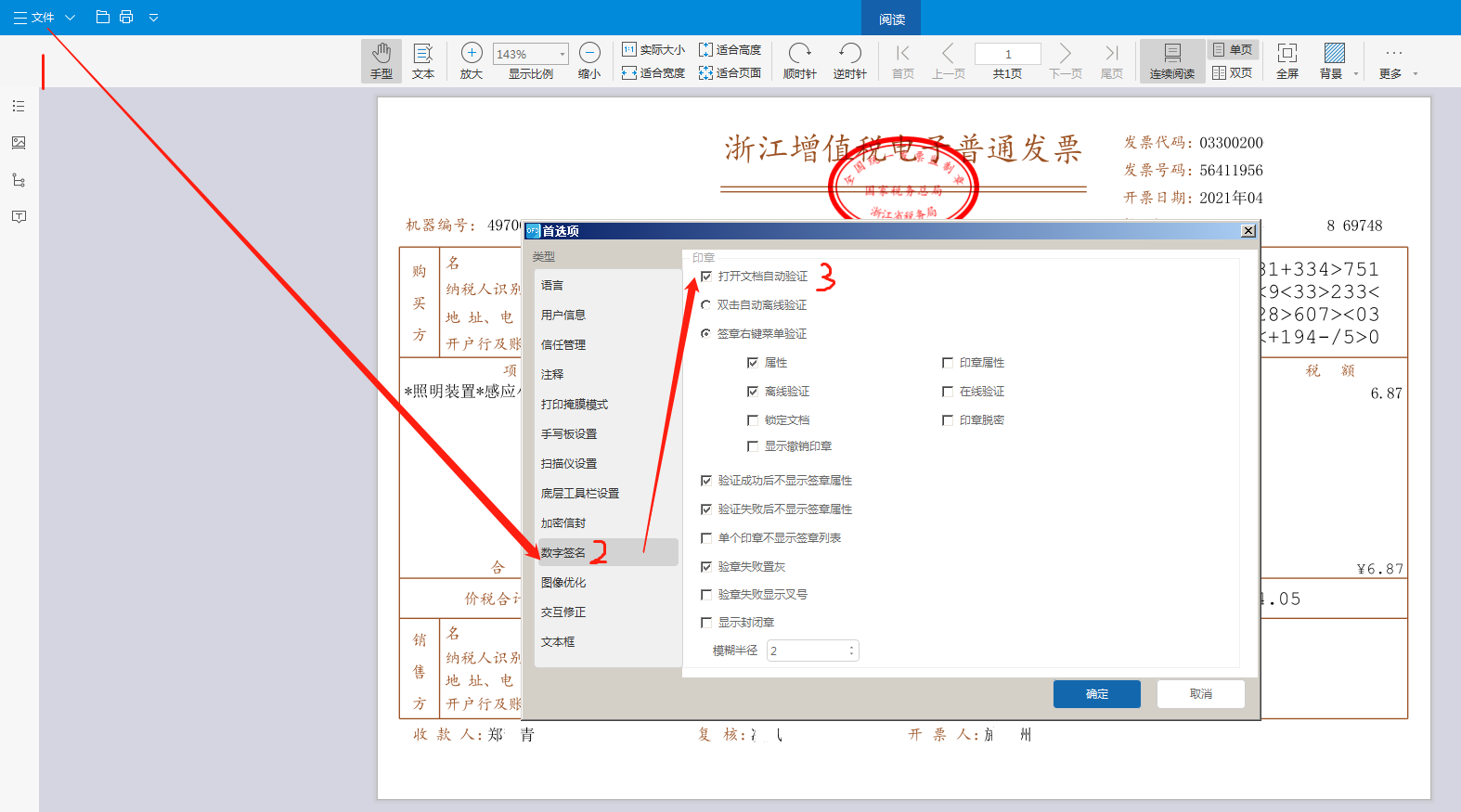Image resolution: width=1461 pixels, height=812 pixels.
Task: Select 签章右键菜单验证 radio option
Action: (x=706, y=333)
